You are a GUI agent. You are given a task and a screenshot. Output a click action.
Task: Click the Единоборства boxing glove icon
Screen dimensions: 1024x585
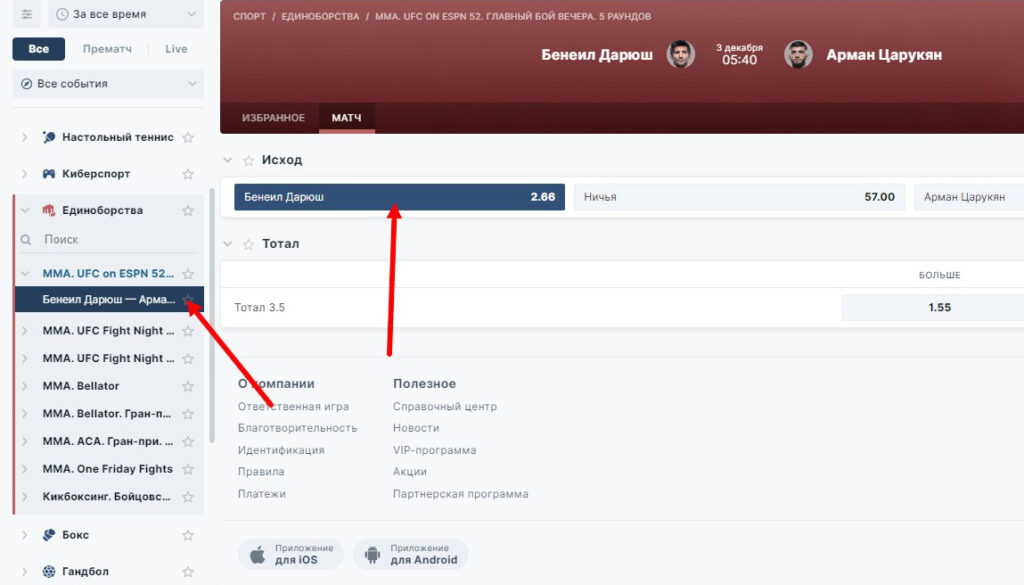(x=49, y=210)
